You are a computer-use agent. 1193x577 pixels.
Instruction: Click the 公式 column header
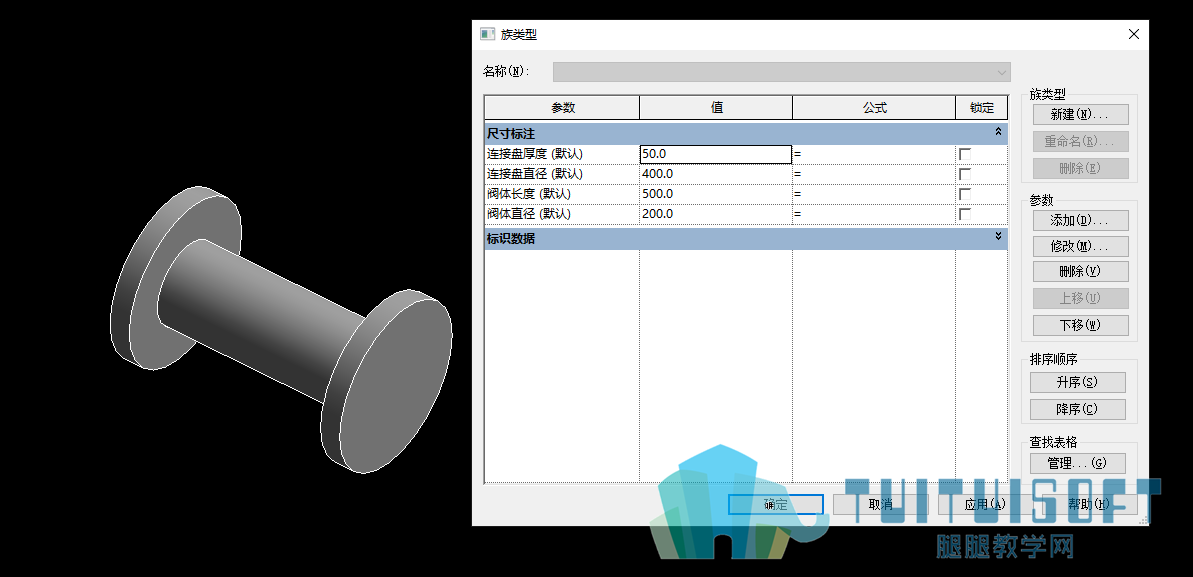point(874,108)
